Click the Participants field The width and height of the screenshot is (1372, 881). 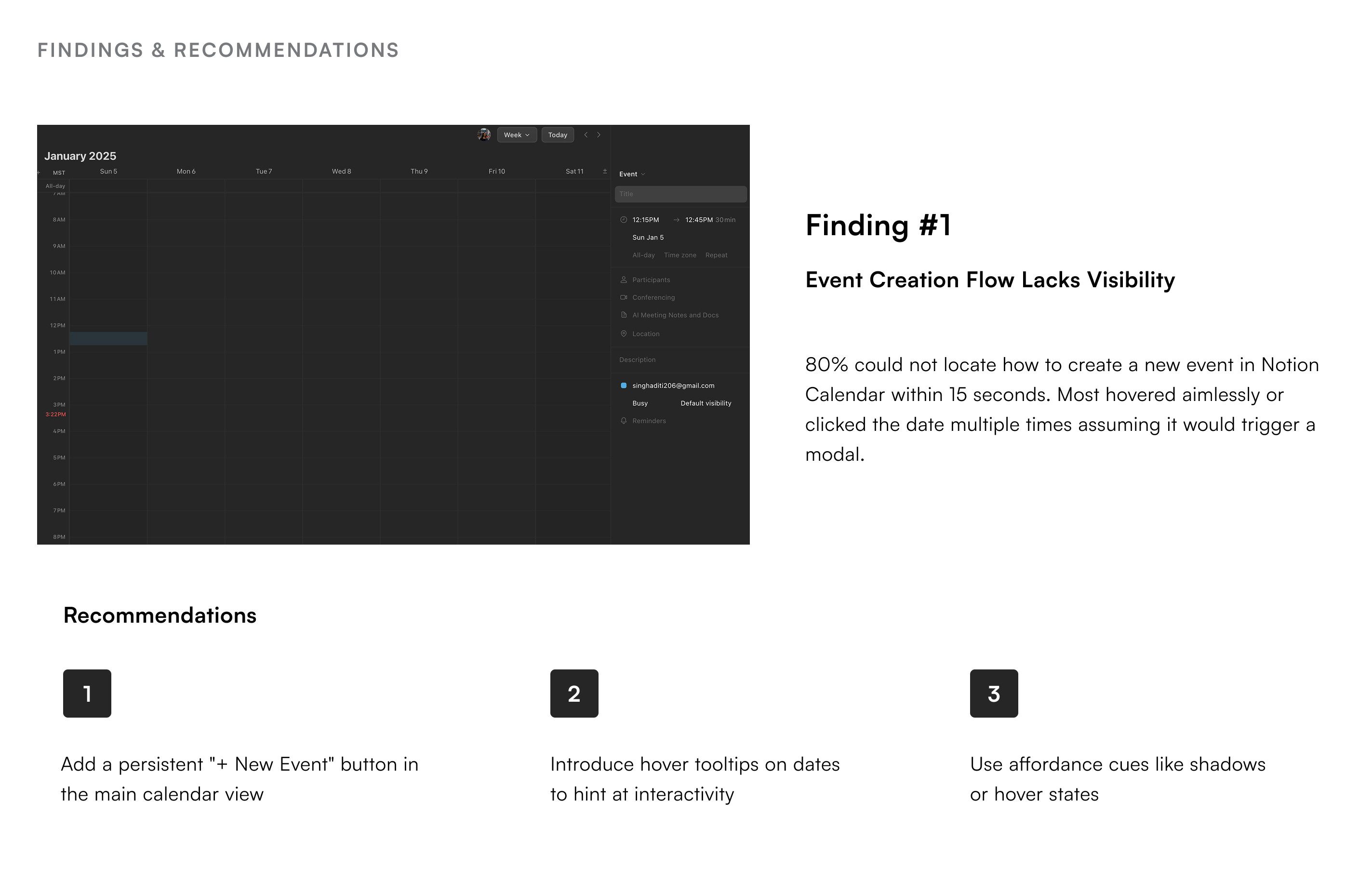(651, 280)
